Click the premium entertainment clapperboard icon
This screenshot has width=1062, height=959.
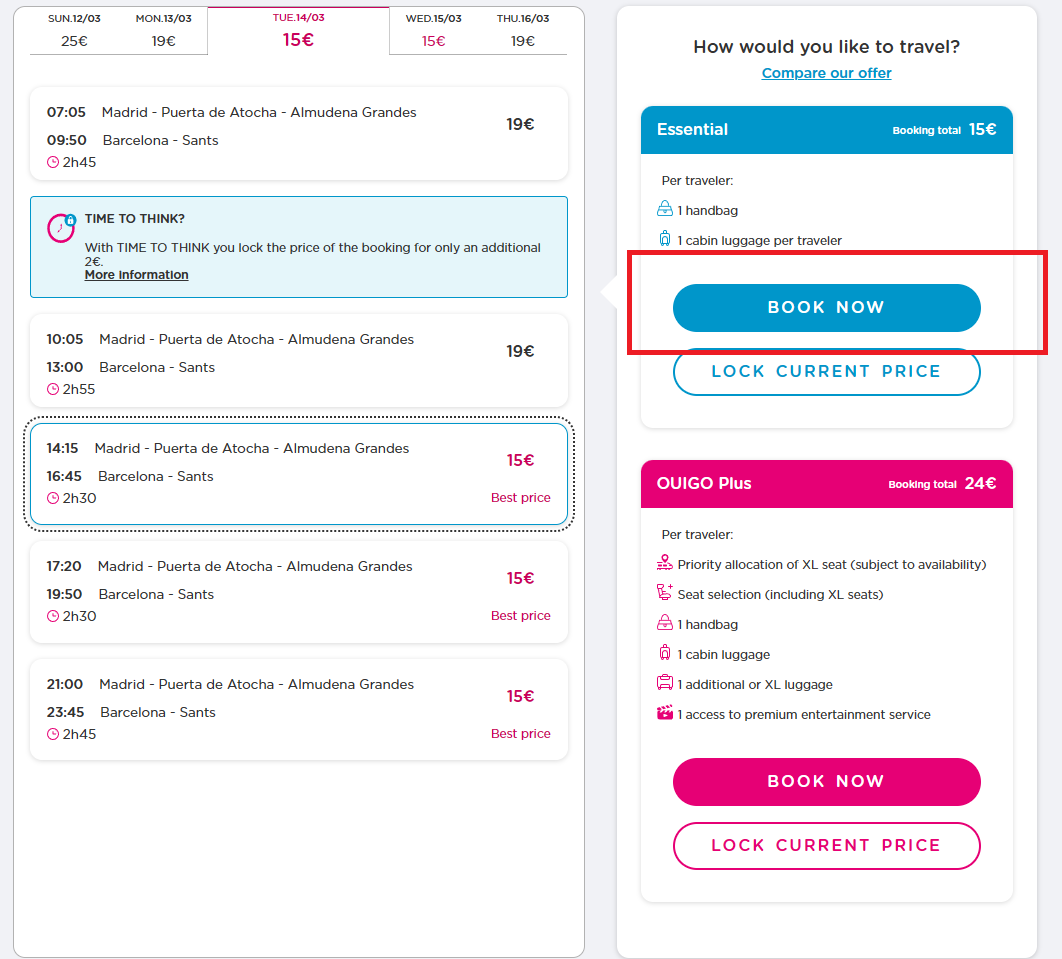pyautogui.click(x=665, y=712)
